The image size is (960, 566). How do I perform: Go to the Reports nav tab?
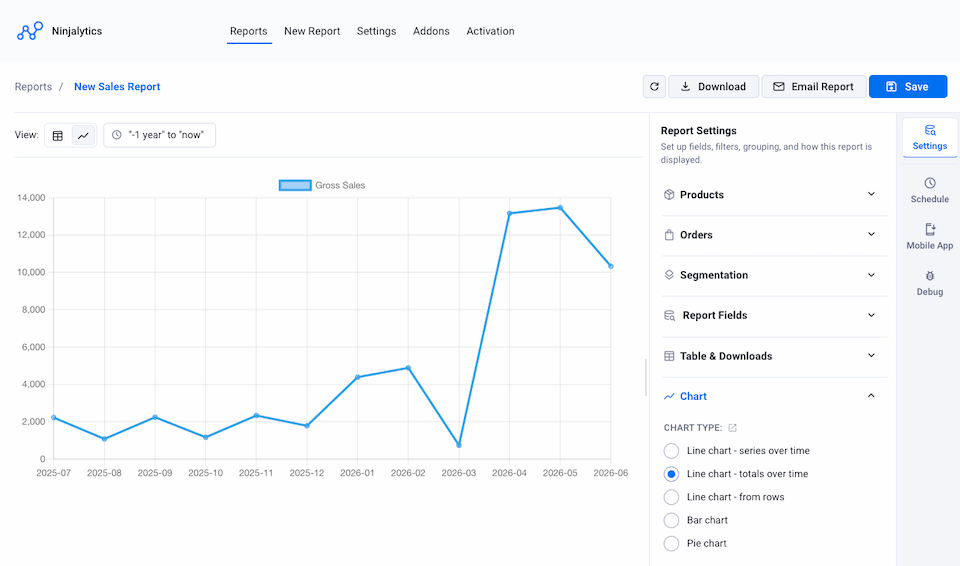[x=249, y=31]
